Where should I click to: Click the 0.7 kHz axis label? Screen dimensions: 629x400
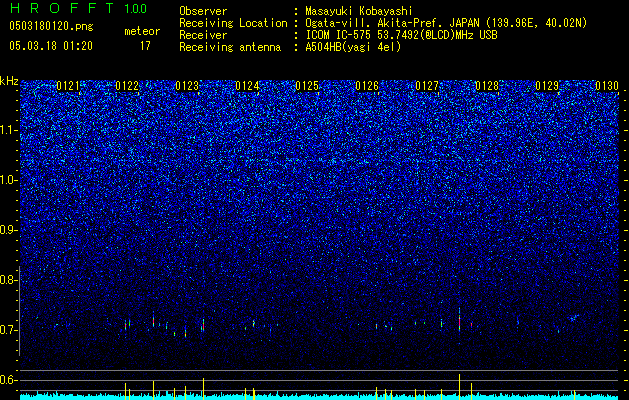point(9,330)
